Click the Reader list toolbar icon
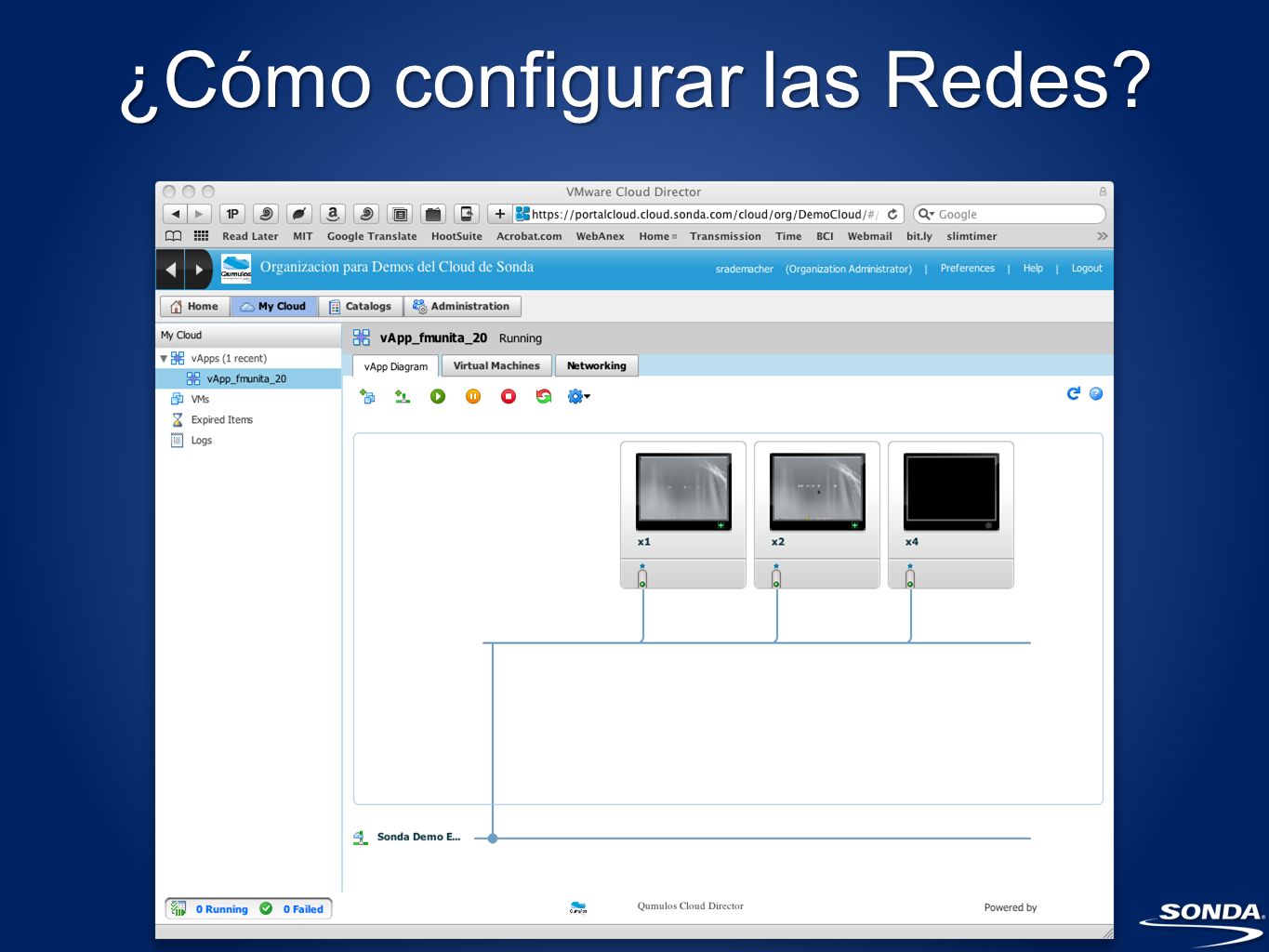The height and width of the screenshot is (952, 1269). (400, 214)
